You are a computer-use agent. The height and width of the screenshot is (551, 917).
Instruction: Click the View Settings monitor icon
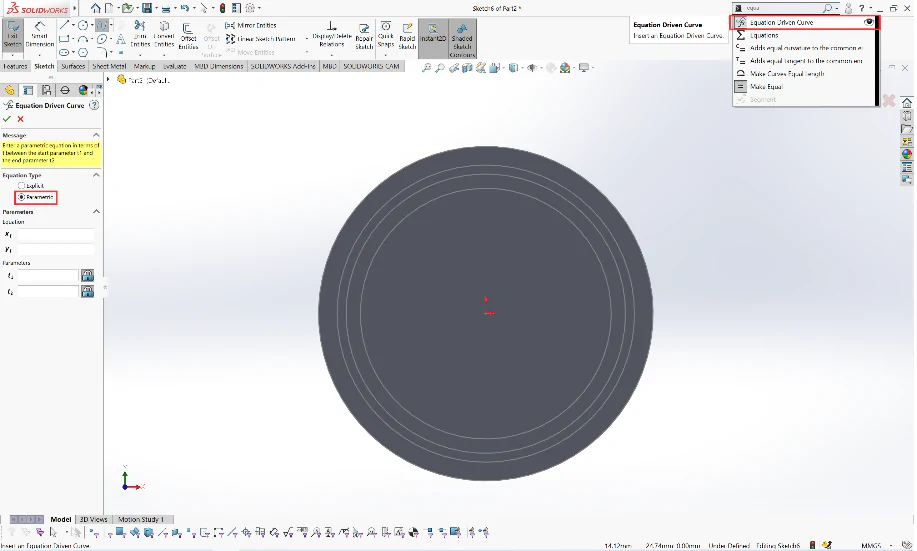click(x=584, y=68)
